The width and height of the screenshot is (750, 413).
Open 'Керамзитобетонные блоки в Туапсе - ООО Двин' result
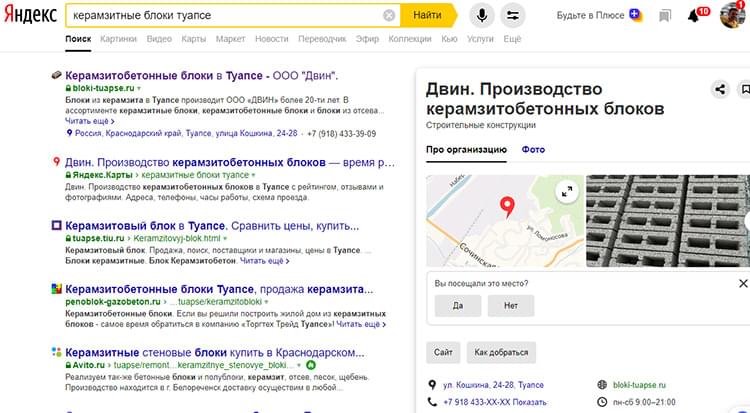tap(201, 75)
